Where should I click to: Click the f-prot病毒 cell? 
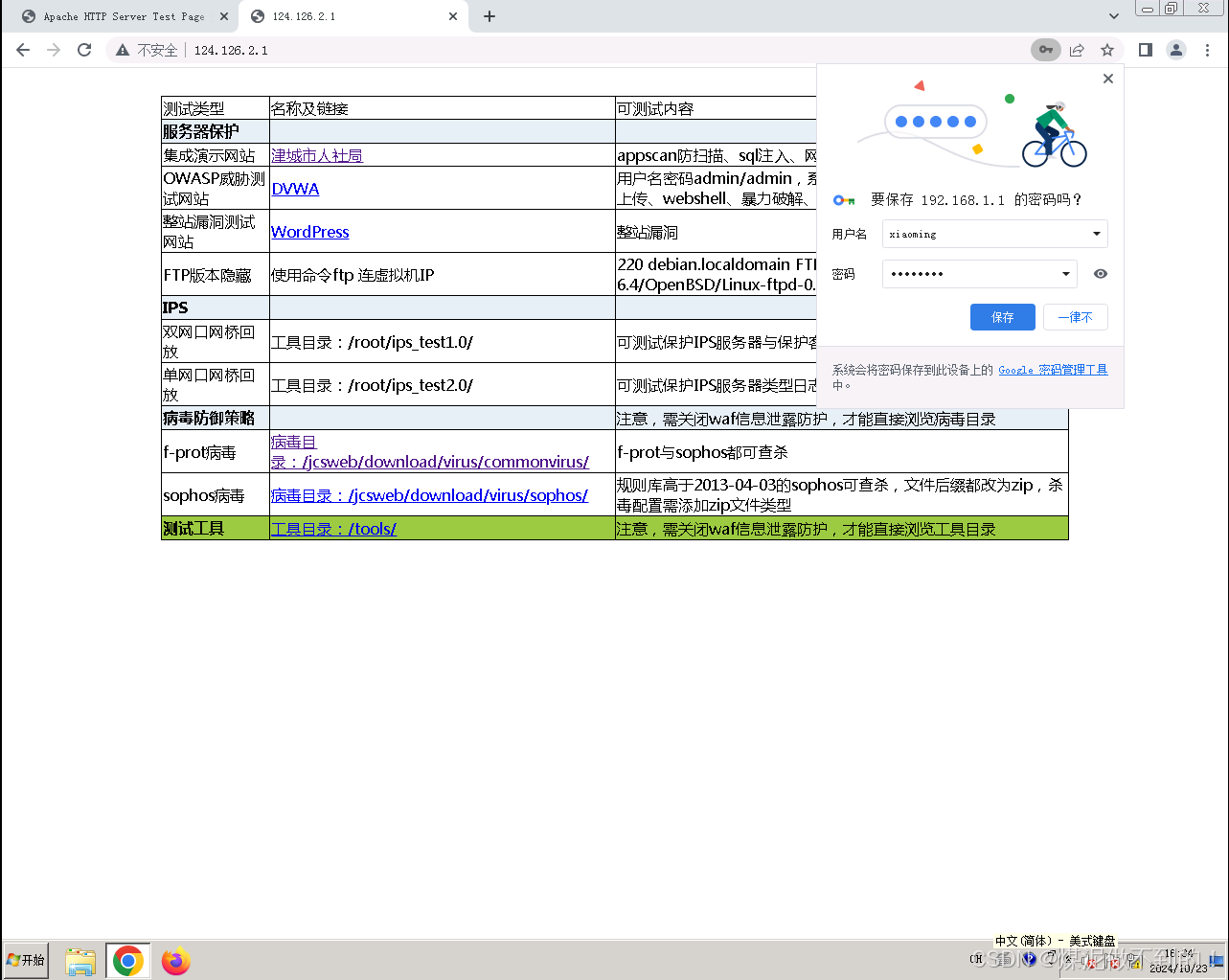click(x=216, y=451)
